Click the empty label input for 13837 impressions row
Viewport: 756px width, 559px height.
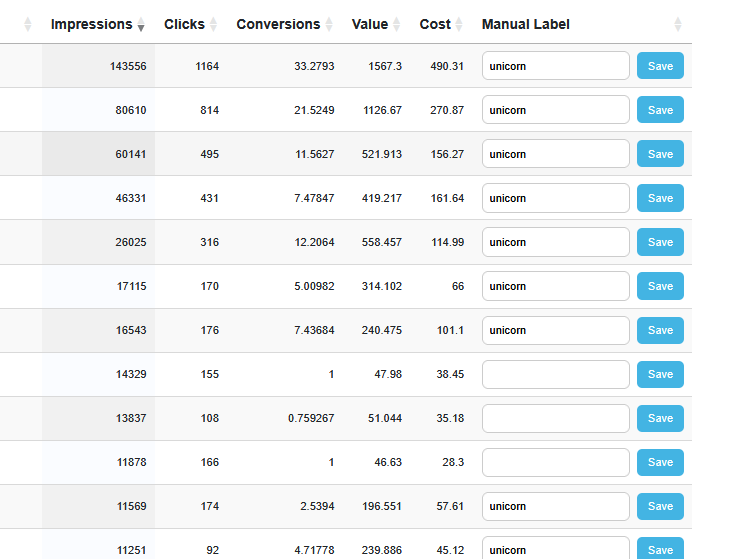click(x=555, y=418)
